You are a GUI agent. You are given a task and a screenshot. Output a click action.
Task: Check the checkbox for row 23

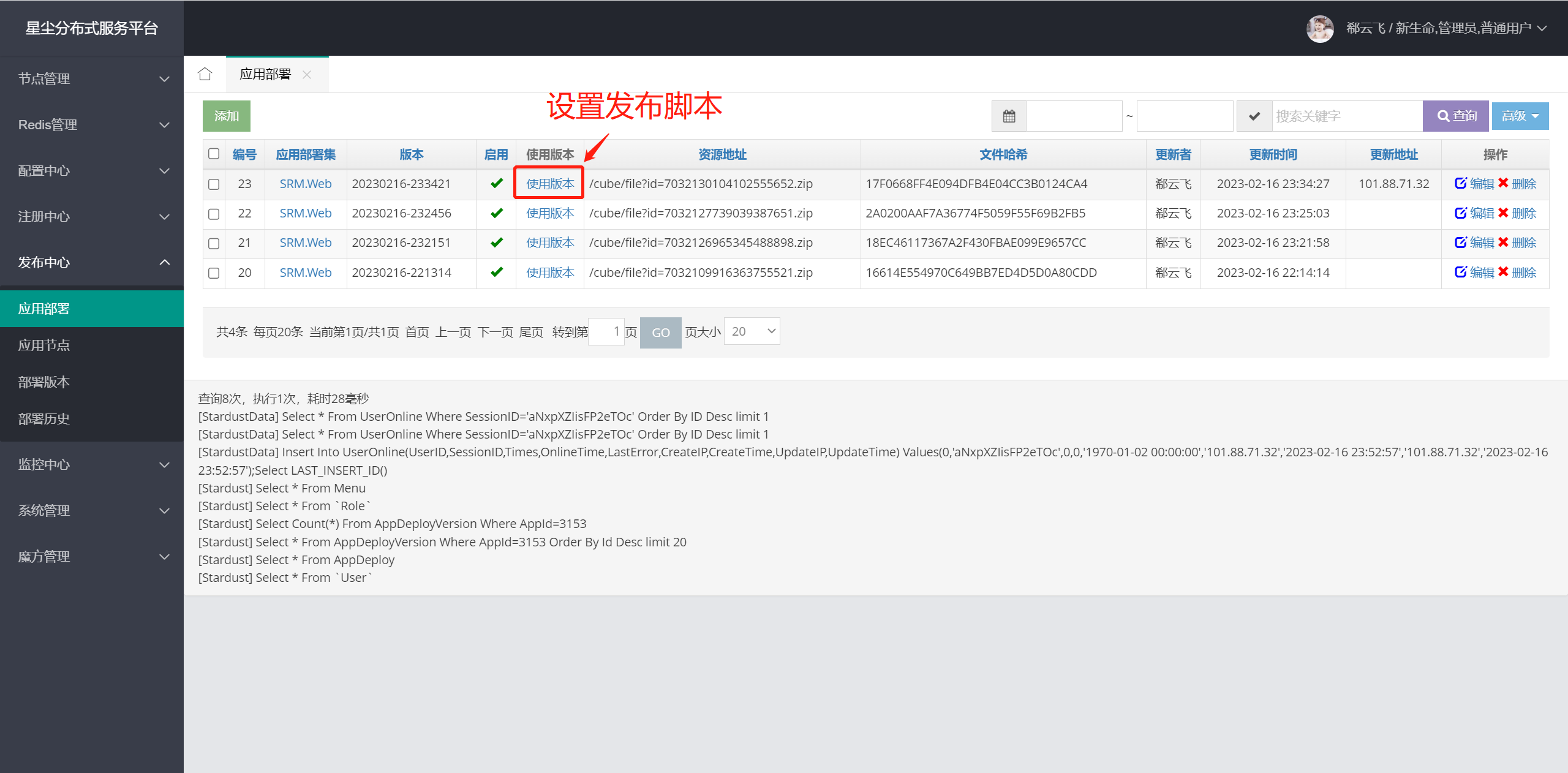click(214, 184)
